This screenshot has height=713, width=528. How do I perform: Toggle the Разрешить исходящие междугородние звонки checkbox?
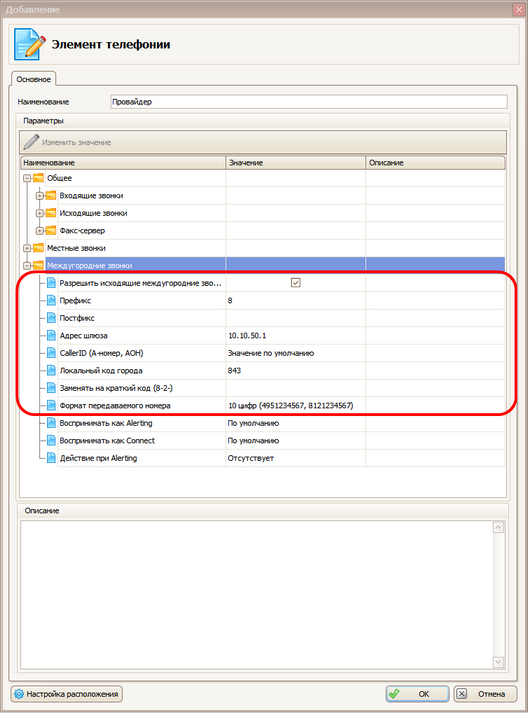(x=296, y=283)
